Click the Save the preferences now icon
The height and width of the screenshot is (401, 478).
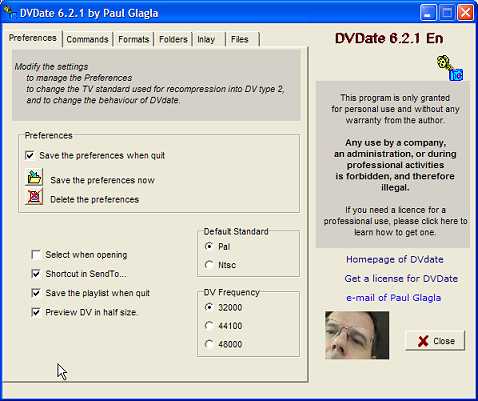[x=34, y=177]
